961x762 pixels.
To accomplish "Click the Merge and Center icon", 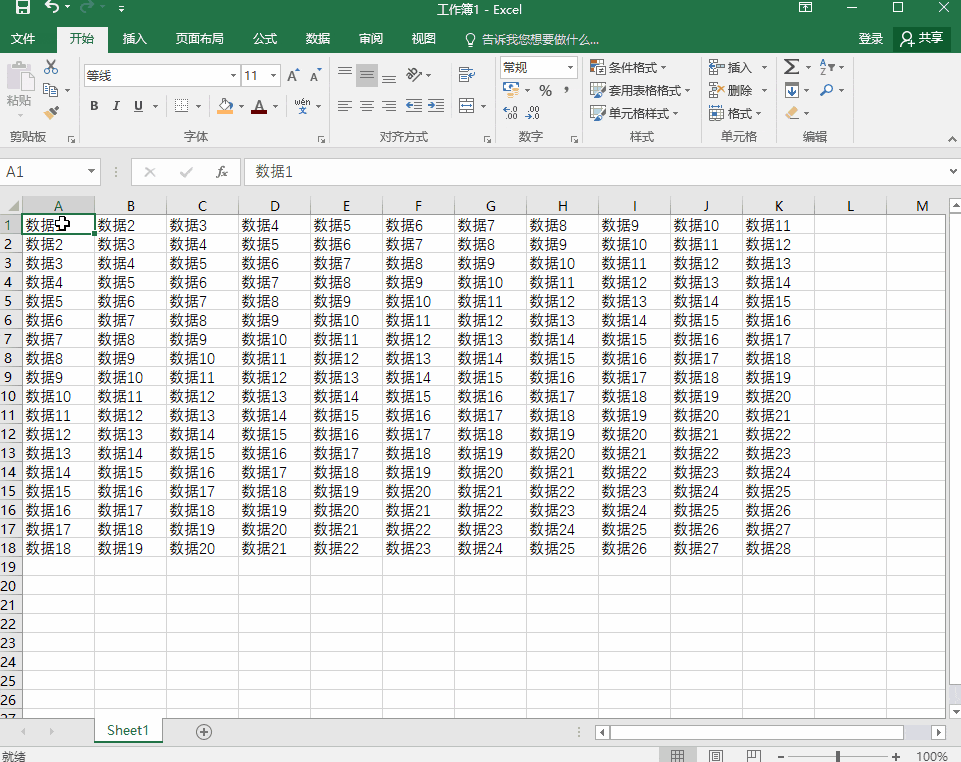I will 467,105.
